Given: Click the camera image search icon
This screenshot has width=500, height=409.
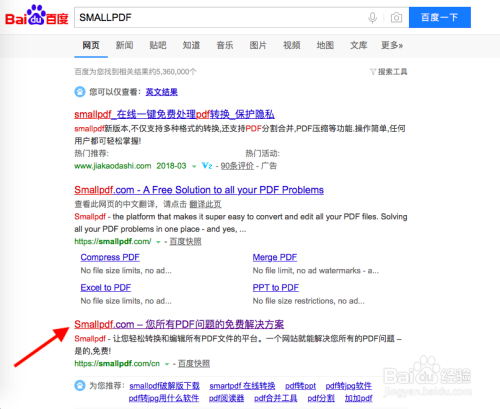Looking at the screenshot, I should pyautogui.click(x=396, y=17).
